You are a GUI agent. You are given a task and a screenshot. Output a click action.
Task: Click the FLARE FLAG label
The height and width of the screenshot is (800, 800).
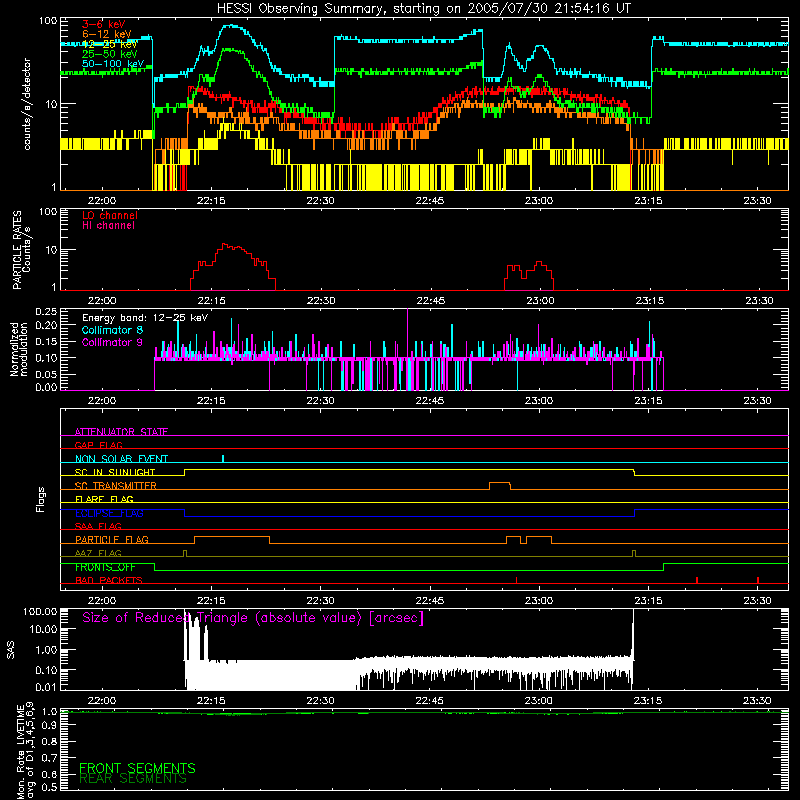[104, 499]
